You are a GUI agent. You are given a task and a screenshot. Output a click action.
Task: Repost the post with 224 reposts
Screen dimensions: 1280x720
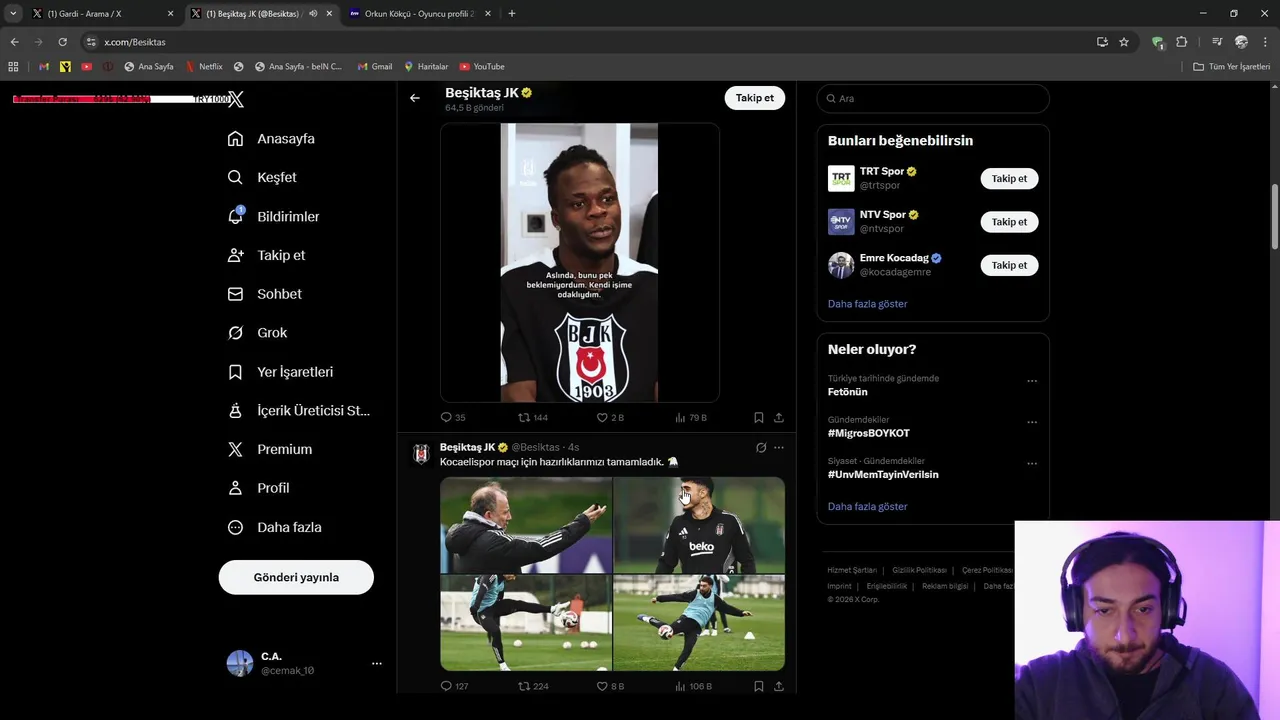[x=533, y=686]
